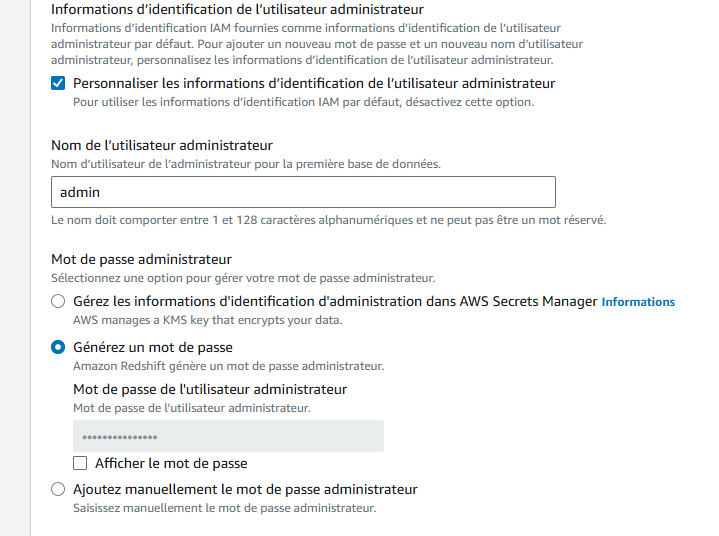This screenshot has height=536, width=719.
Task: Open the Informations link beside Secrets Manager
Action: pos(638,302)
